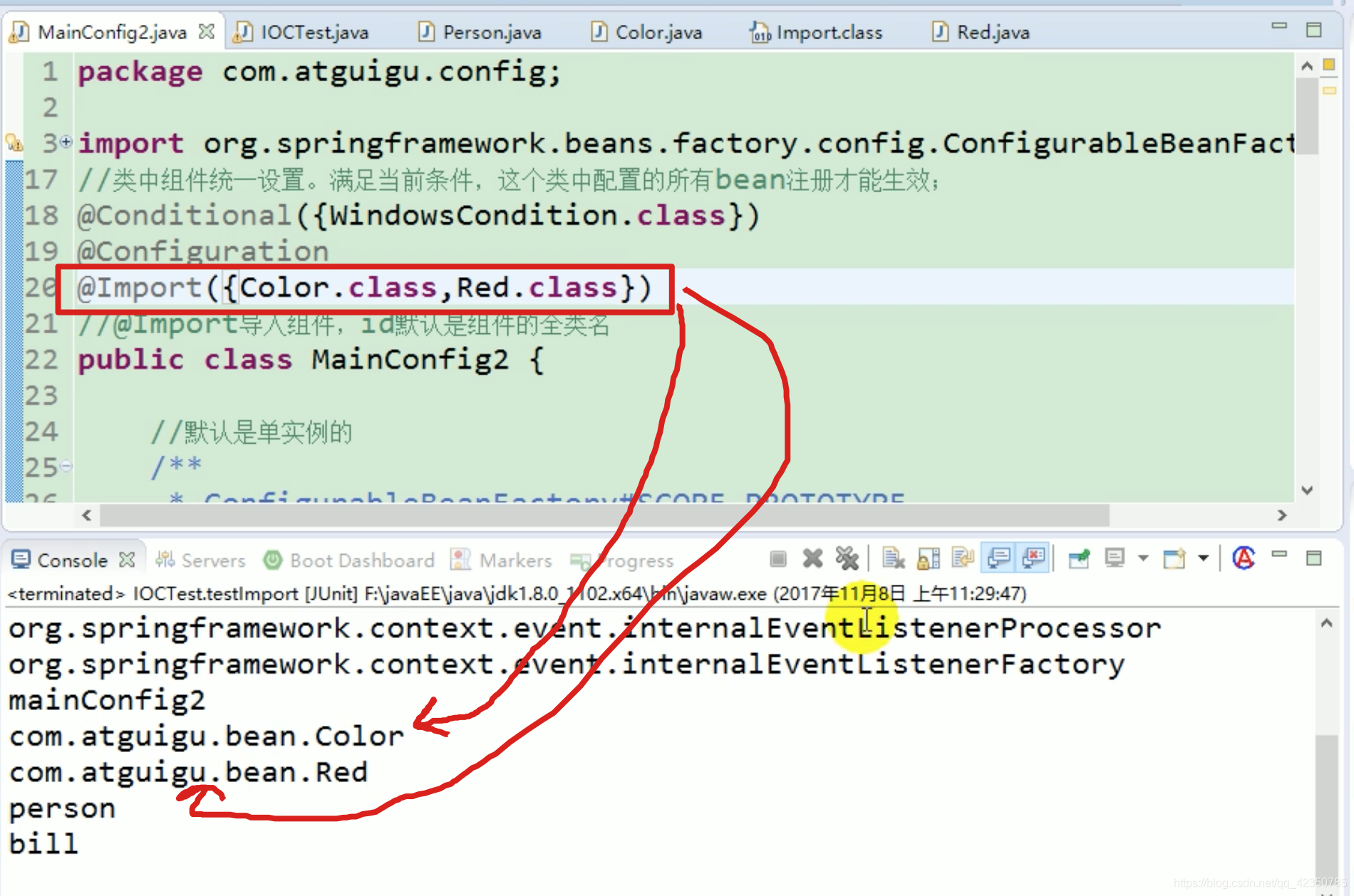The height and width of the screenshot is (896, 1354).
Task: Click editor horizontal scrollbar left arrow
Action: coord(87,514)
